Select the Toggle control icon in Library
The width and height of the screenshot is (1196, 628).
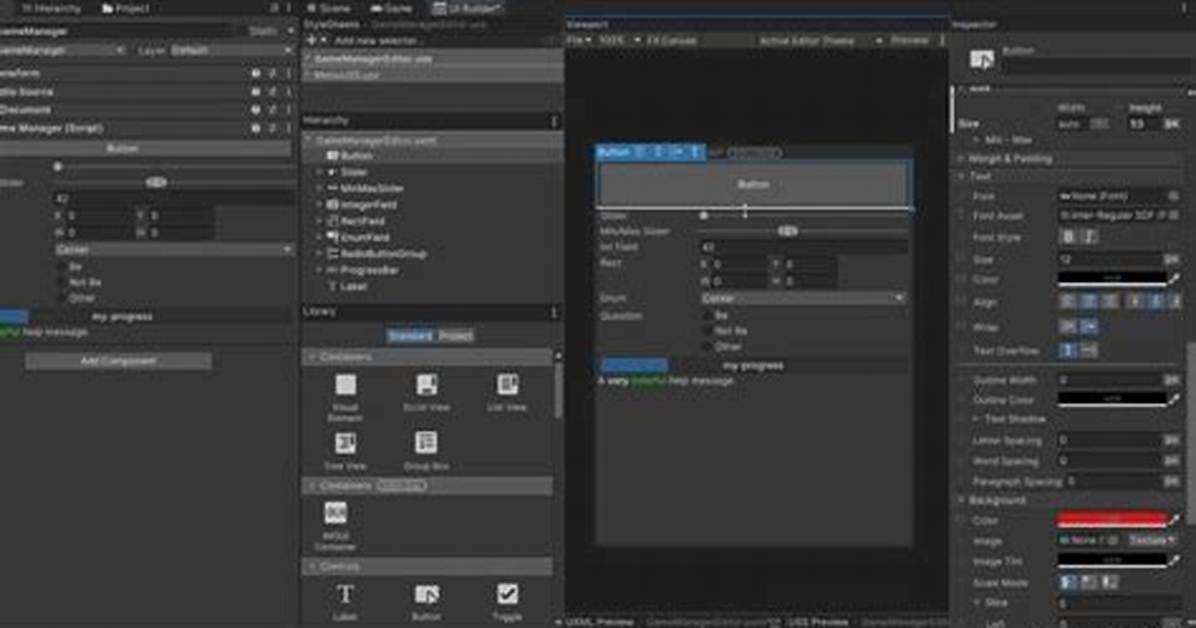tap(507, 594)
